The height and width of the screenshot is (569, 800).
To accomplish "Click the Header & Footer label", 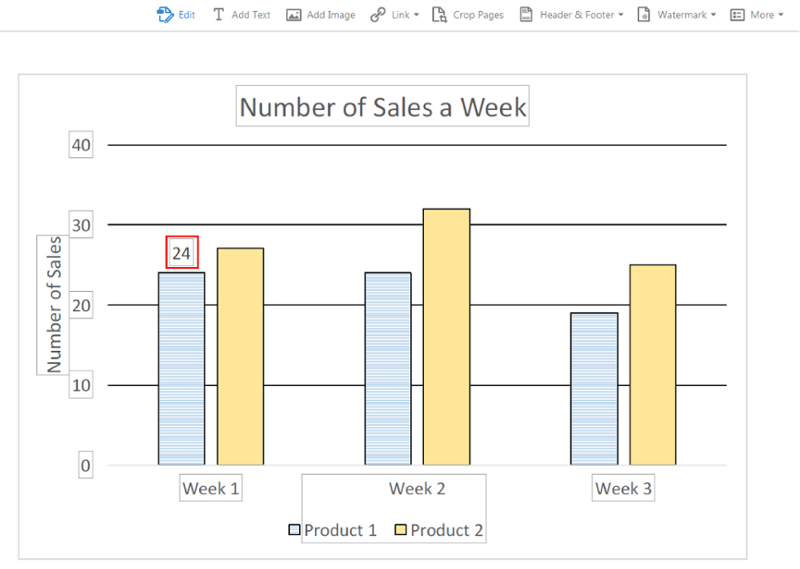I will pos(577,15).
